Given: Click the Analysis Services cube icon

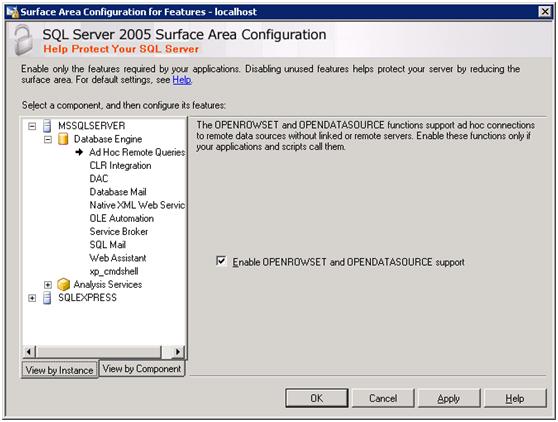Looking at the screenshot, I should [x=63, y=285].
